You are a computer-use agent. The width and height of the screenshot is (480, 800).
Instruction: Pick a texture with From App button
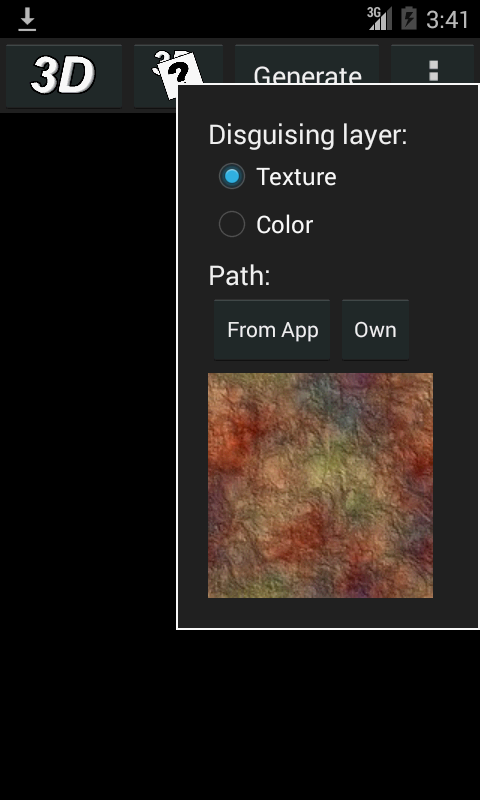click(x=272, y=330)
